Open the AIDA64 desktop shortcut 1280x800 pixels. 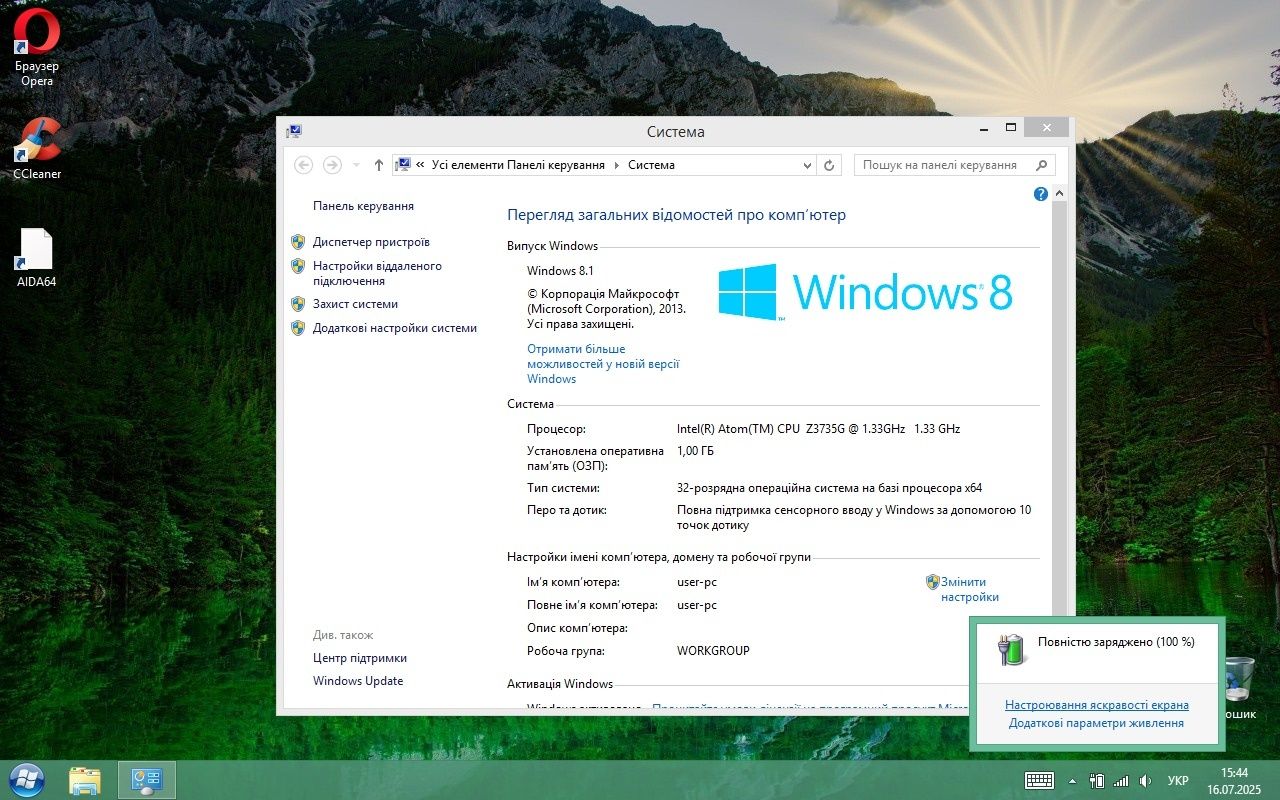click(37, 258)
